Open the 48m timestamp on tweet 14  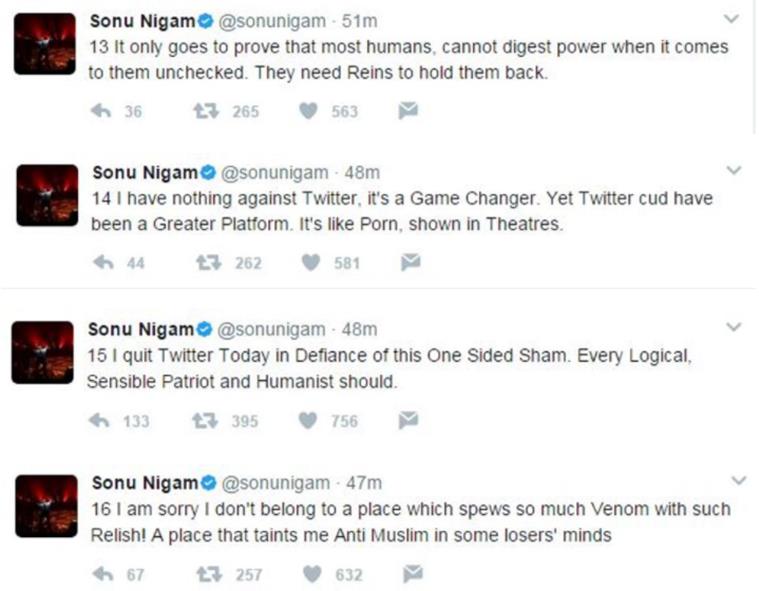click(361, 172)
